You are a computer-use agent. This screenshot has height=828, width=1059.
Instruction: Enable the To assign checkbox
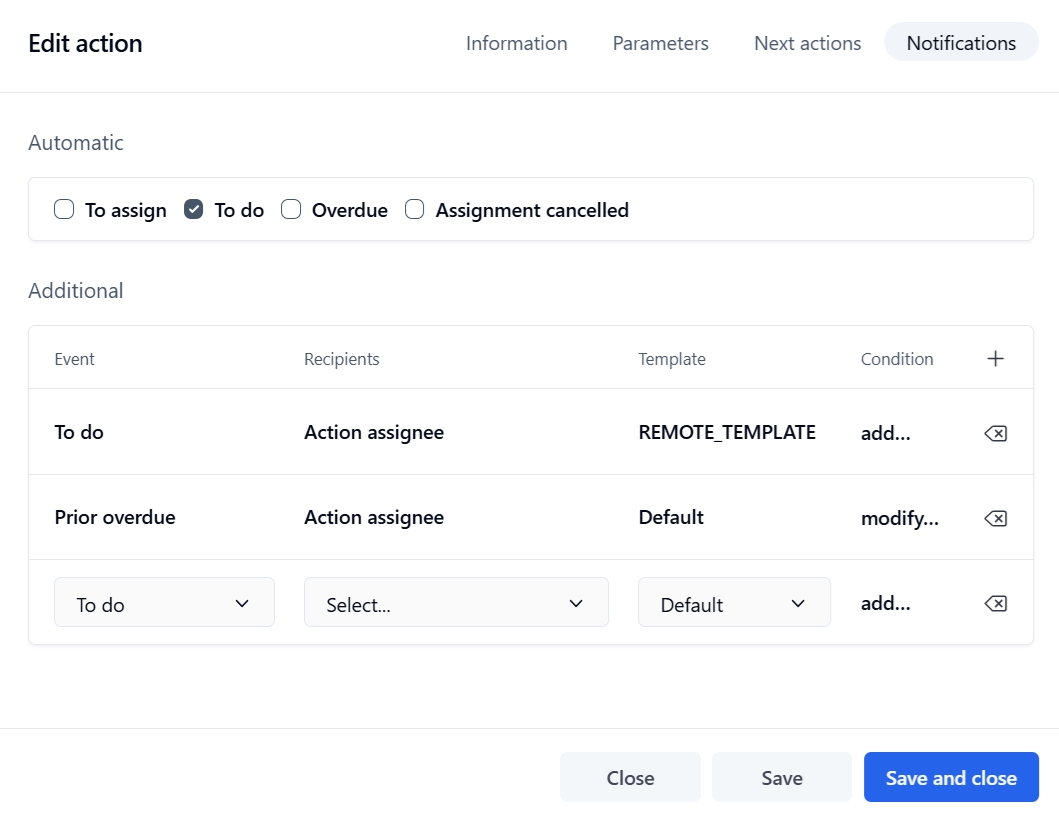click(x=64, y=210)
